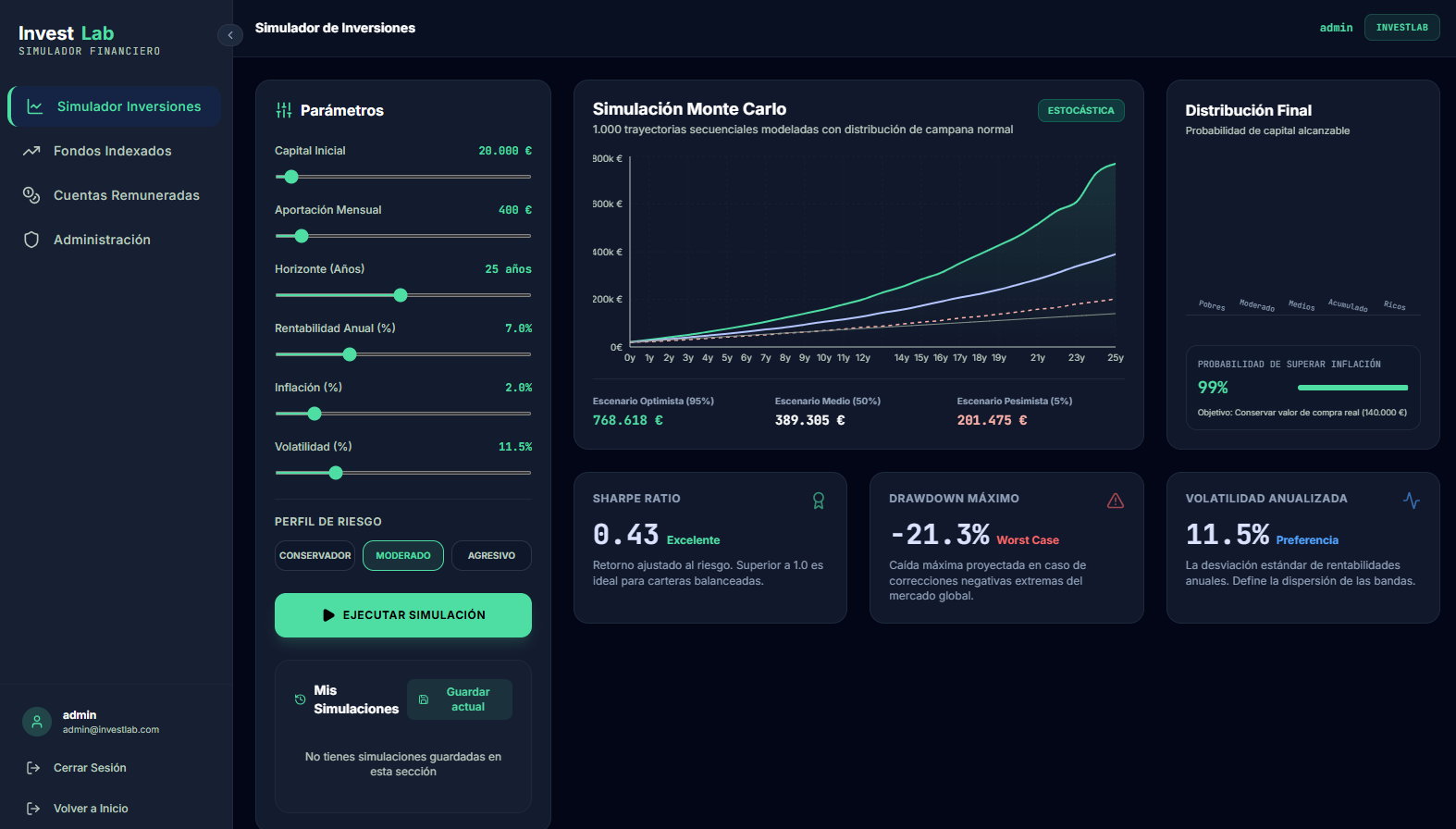The width and height of the screenshot is (1456, 829).
Task: Click the Drawdown Máximo warning triangle icon
Action: pos(1116,501)
